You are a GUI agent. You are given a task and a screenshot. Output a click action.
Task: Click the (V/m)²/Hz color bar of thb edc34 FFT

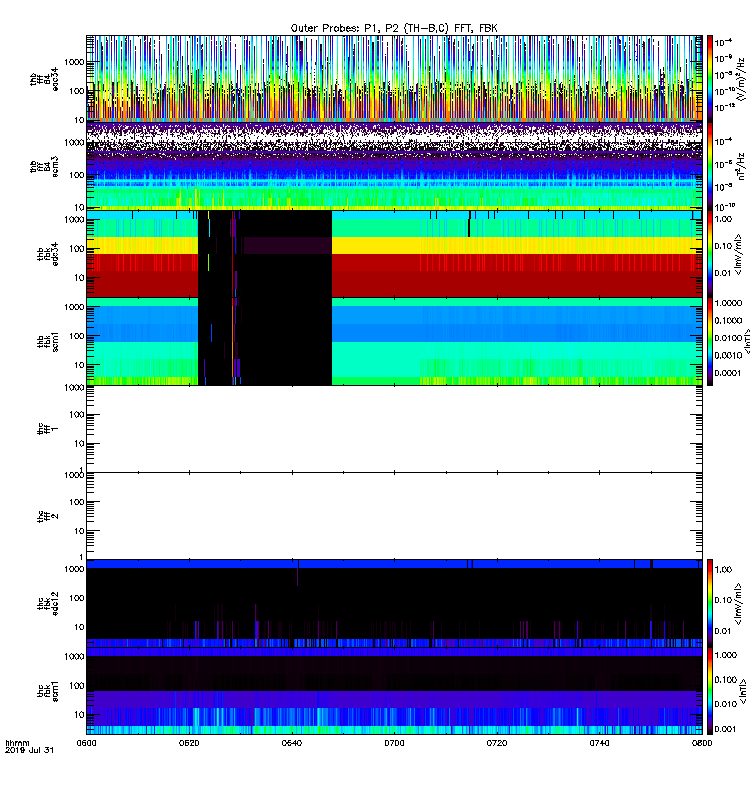710,79
